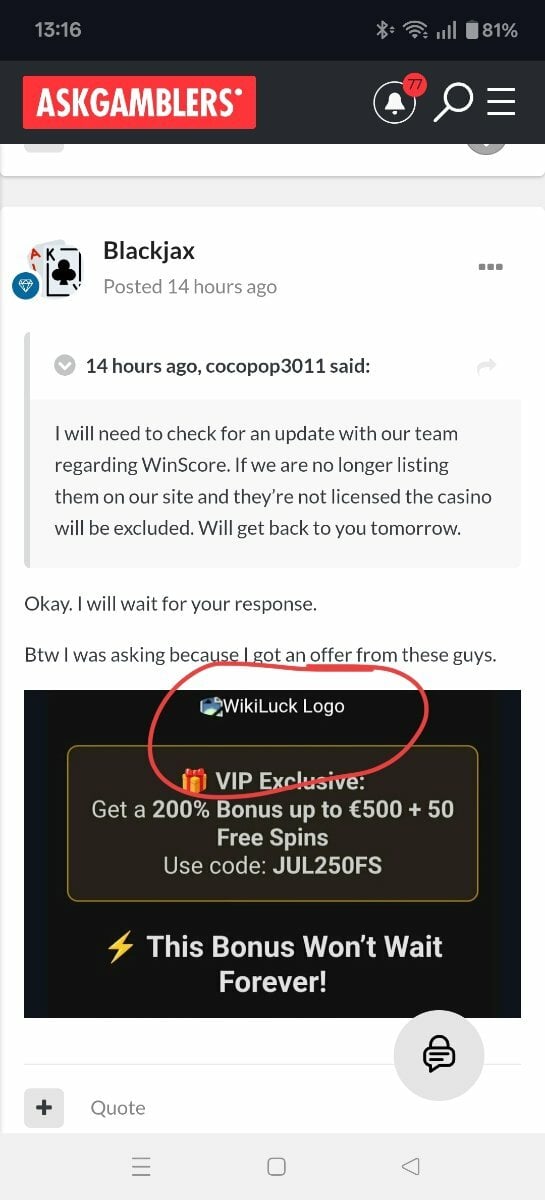545x1200 pixels.
Task: Click the diamond rank badge on avatar
Action: (25, 285)
